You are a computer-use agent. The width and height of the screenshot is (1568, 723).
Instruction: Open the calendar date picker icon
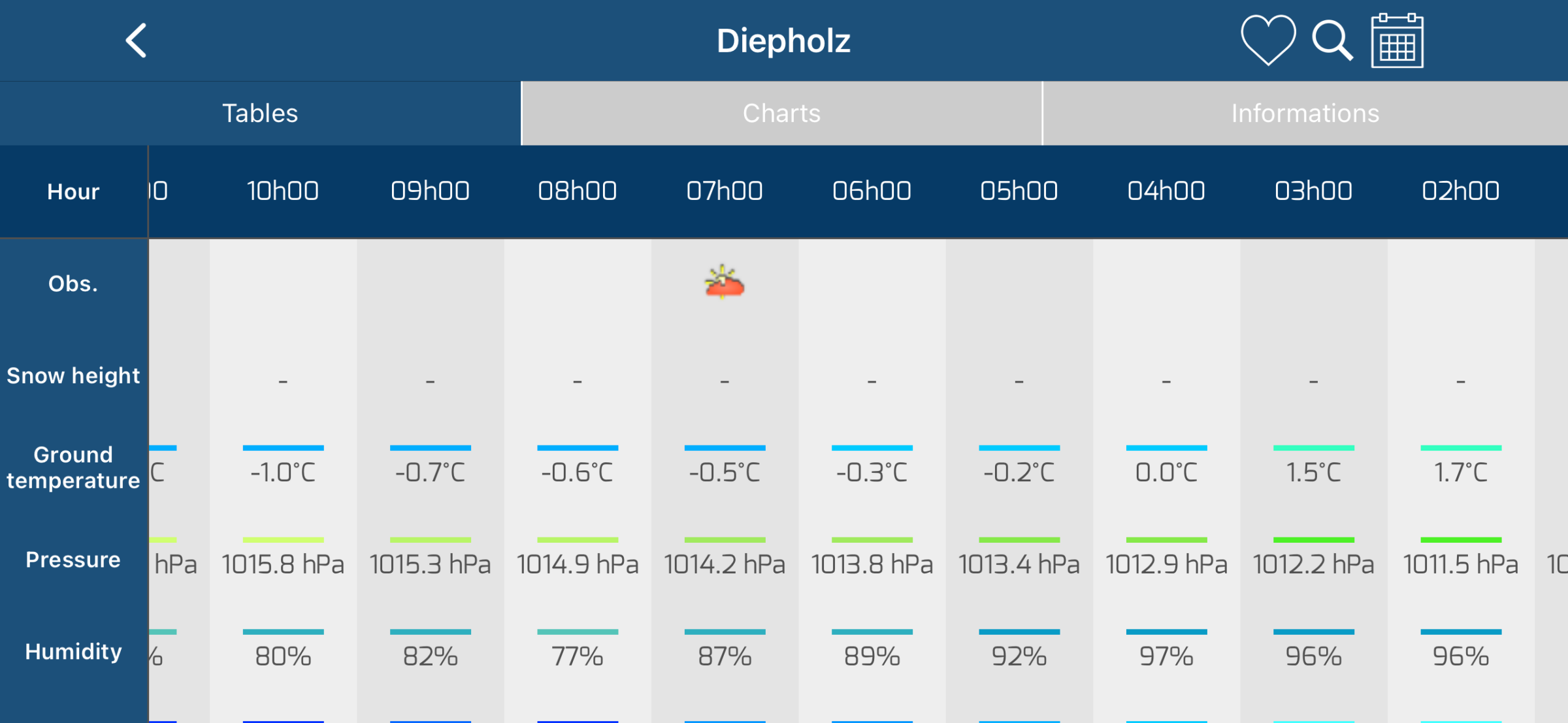[1397, 40]
